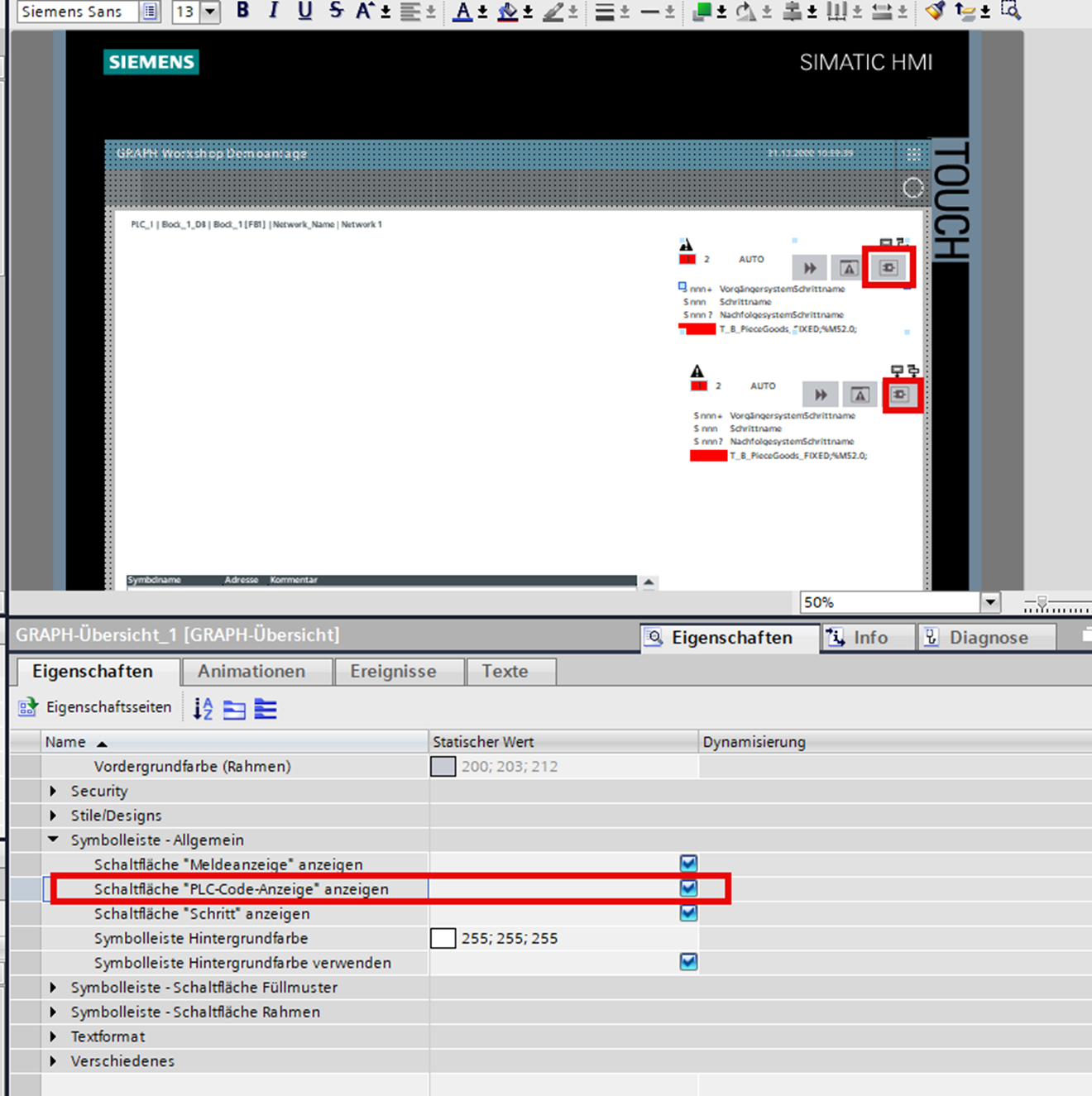Expand Symbolleiste - Schaltfläche Füllmuster group
The width and height of the screenshot is (1092, 1096).
(x=54, y=988)
